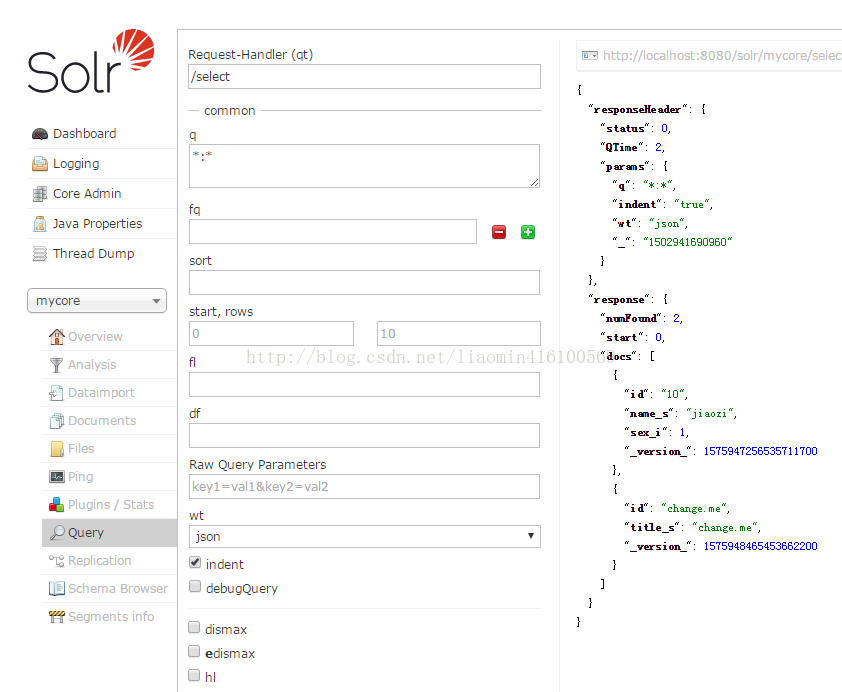Viewport: 842px width, 692px height.
Task: Uncheck the indent checkbox
Action: [195, 562]
